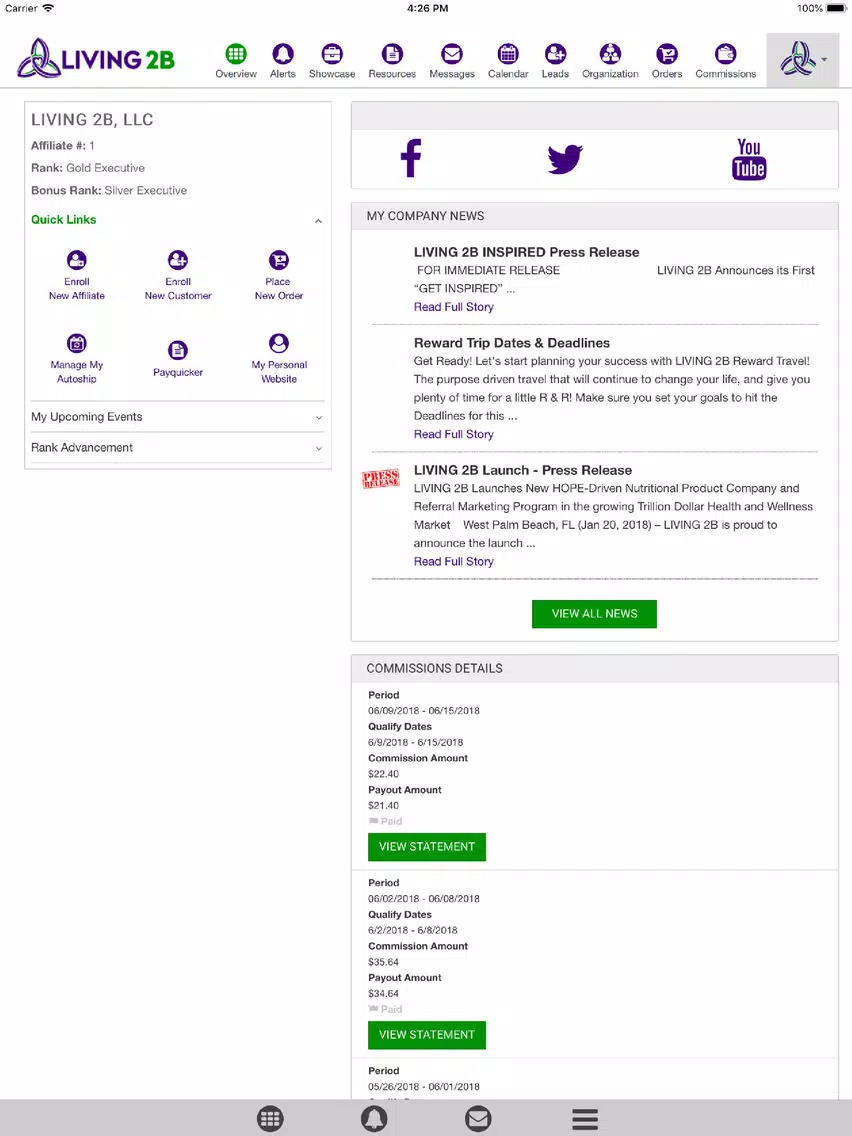Click the LIVING 2B logo
This screenshot has height=1136, width=852.
96,59
